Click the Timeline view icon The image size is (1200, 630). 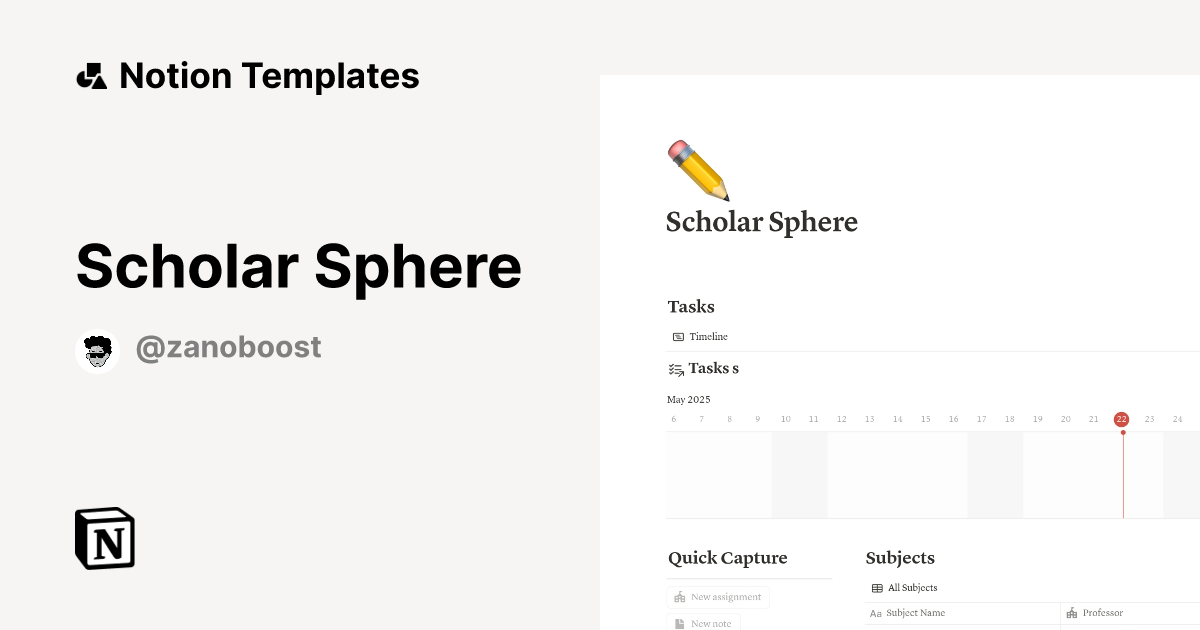pyautogui.click(x=679, y=336)
